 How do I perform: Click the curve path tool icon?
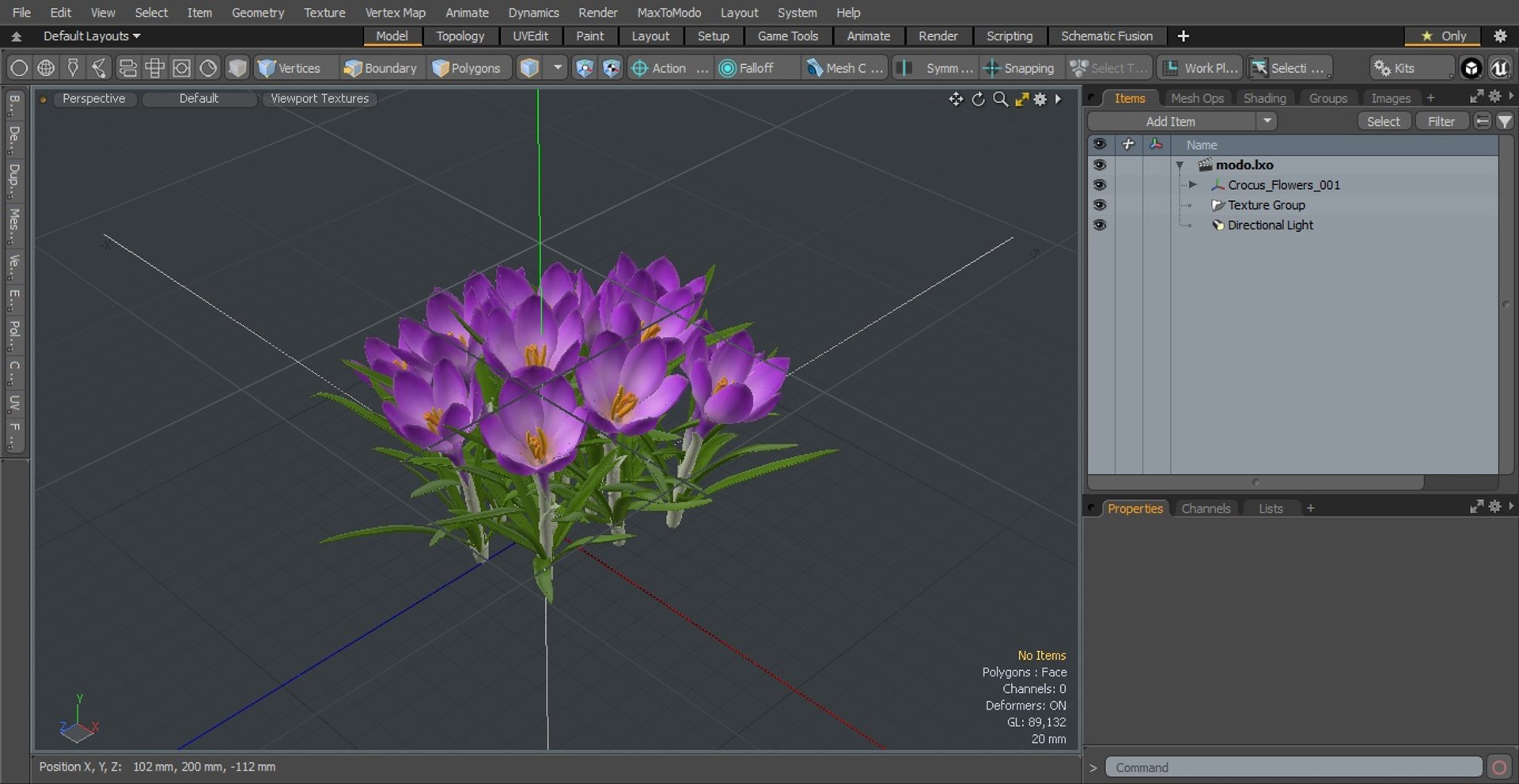click(x=100, y=68)
